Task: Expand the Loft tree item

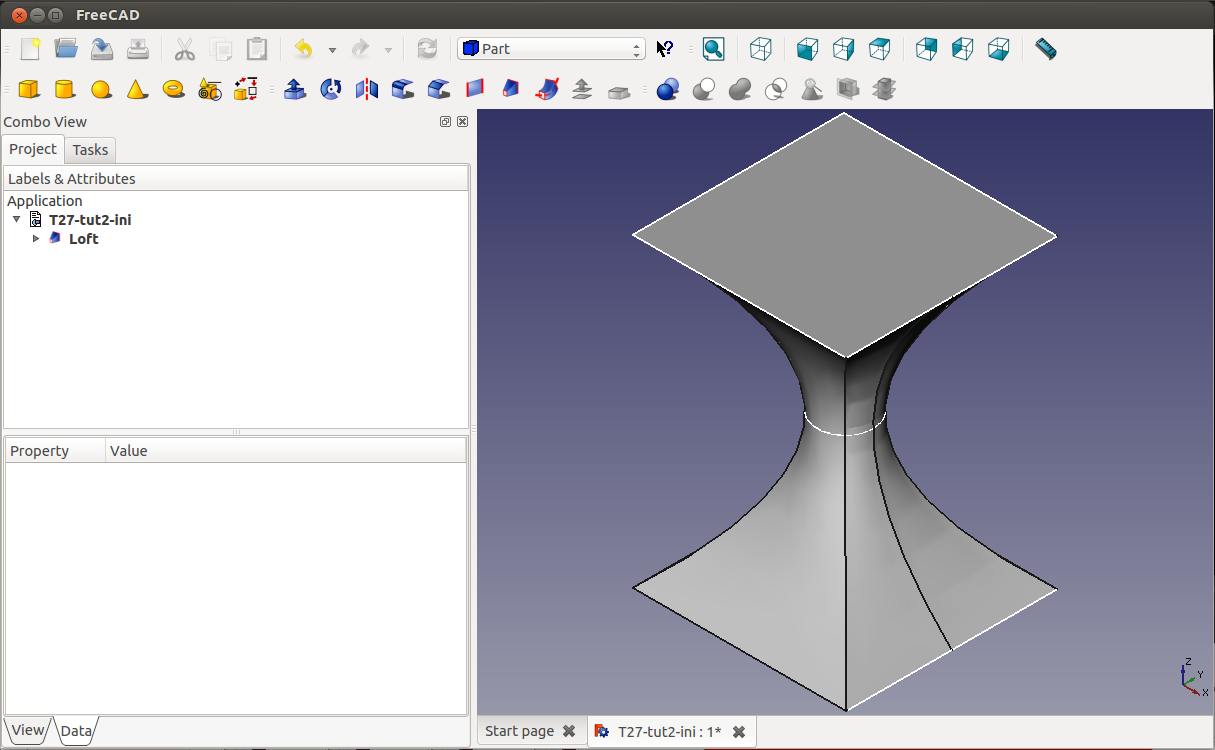Action: click(x=36, y=239)
